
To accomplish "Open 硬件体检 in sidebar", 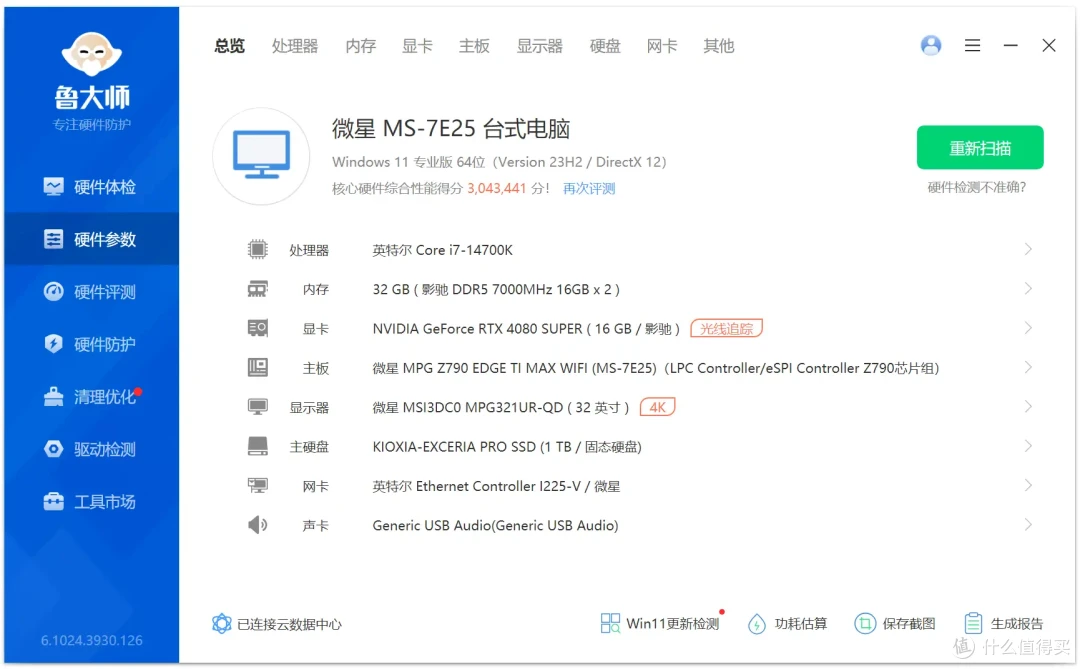I will click(x=90, y=187).
